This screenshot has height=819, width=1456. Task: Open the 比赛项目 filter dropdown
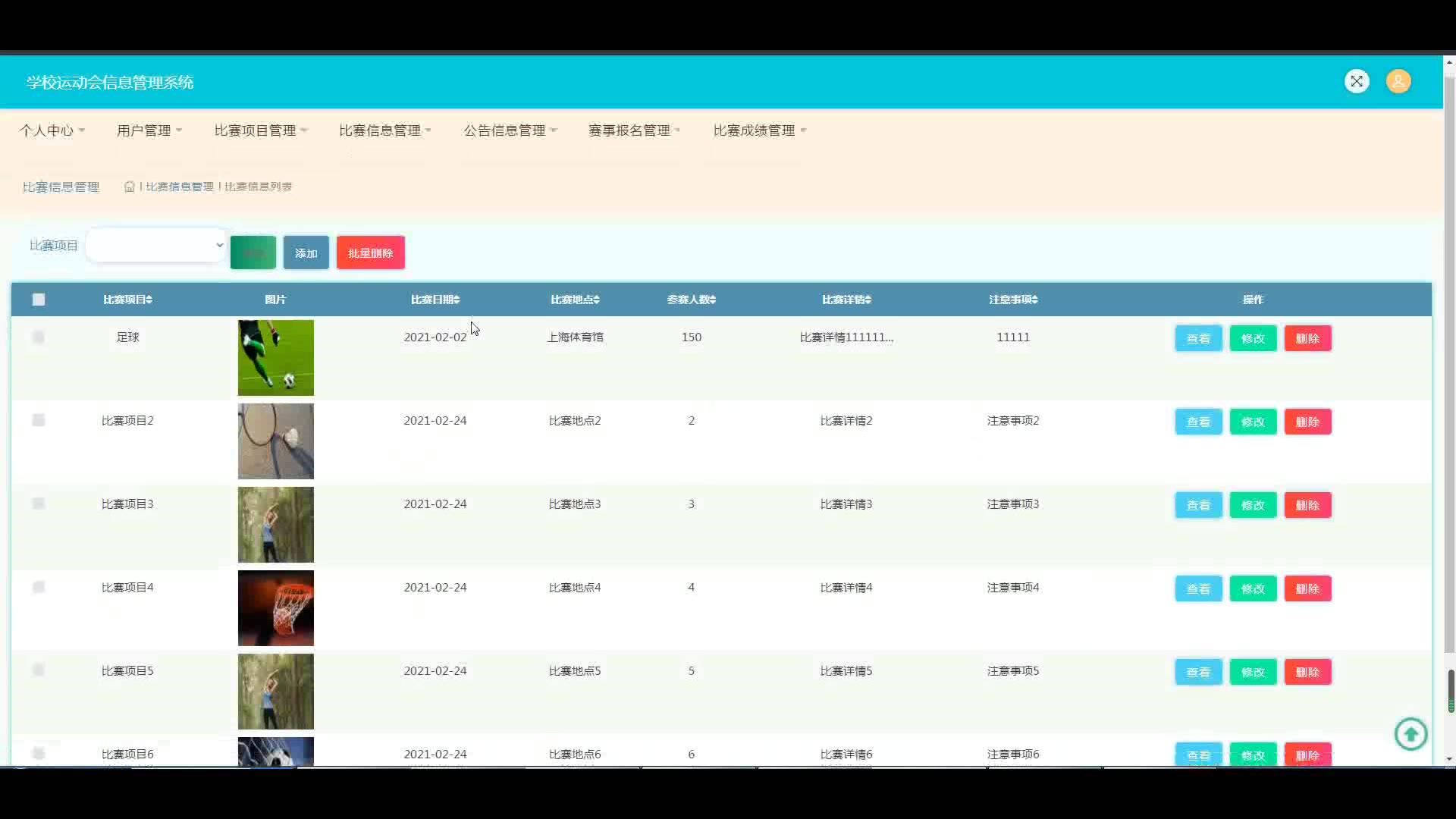pos(156,245)
